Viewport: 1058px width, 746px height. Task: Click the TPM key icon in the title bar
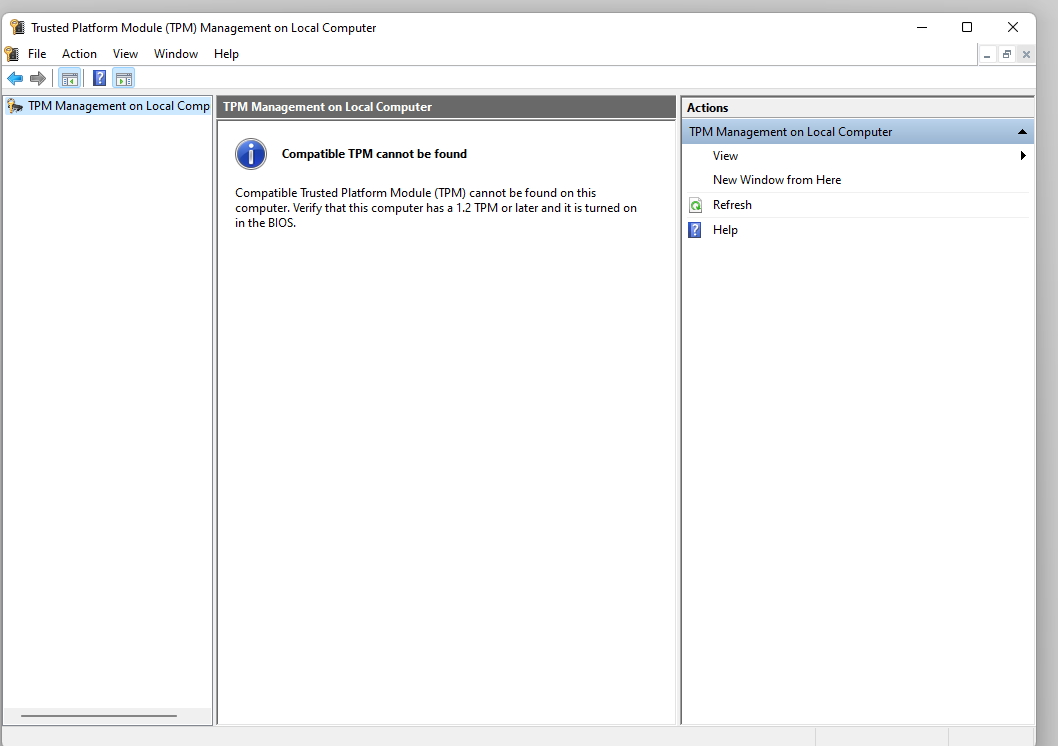tap(16, 27)
